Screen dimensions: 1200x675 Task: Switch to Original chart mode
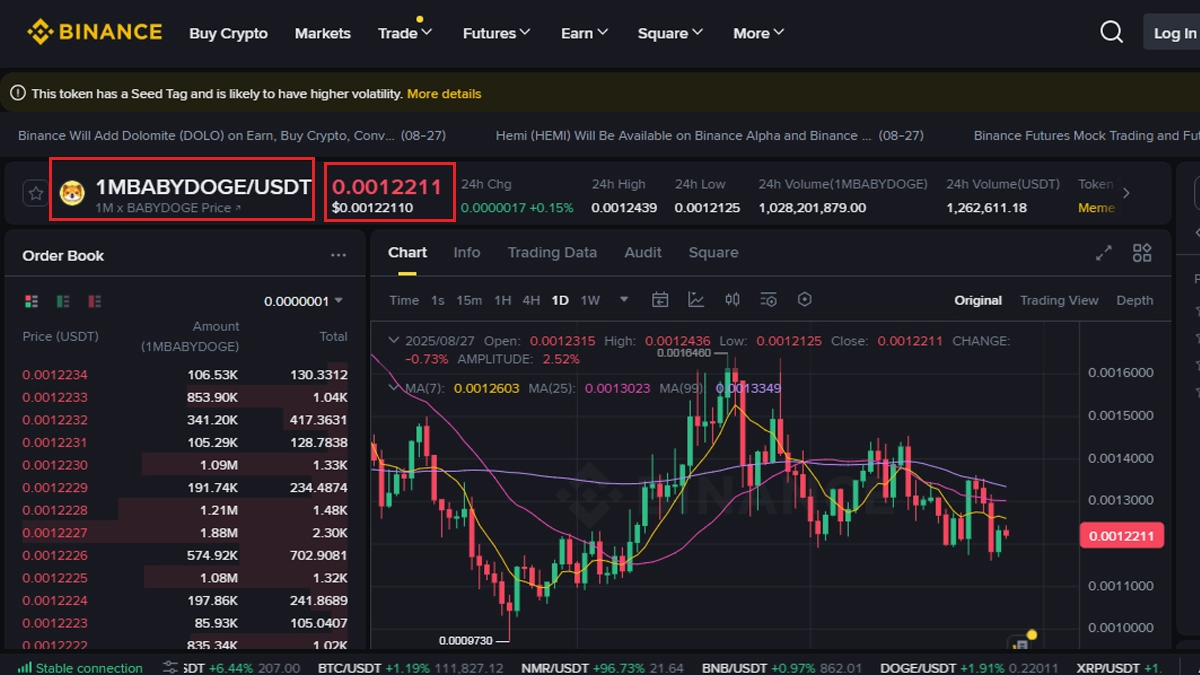coord(978,300)
